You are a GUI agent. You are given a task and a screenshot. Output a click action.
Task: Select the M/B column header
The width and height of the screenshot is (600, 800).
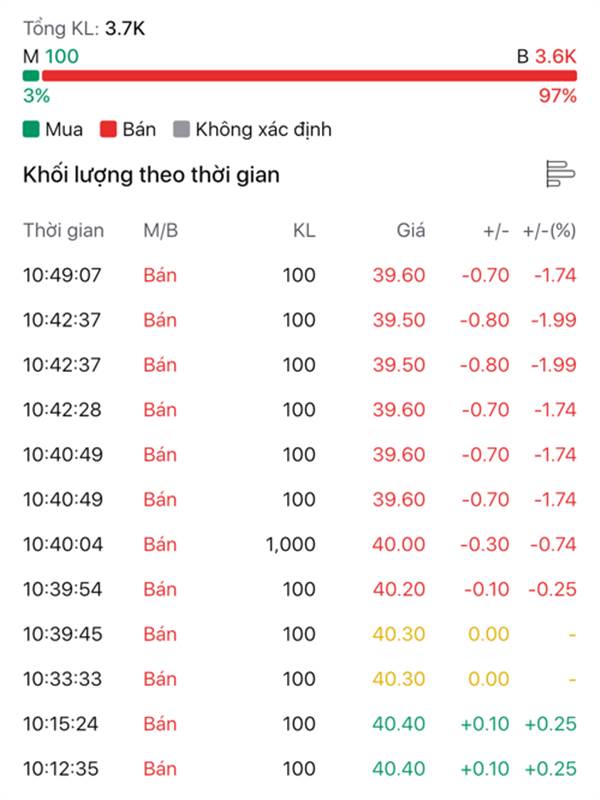click(x=160, y=231)
